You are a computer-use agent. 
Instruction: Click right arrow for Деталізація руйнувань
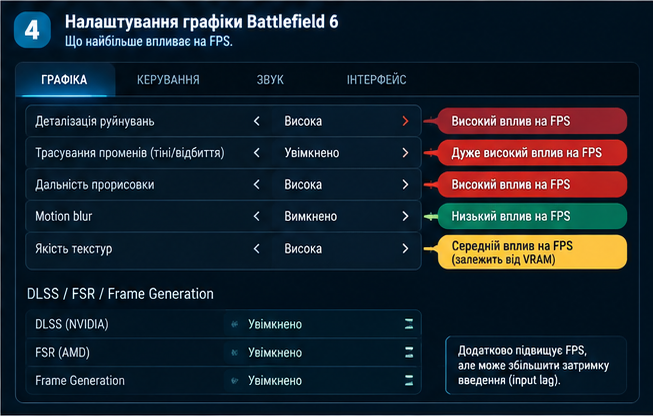(405, 121)
